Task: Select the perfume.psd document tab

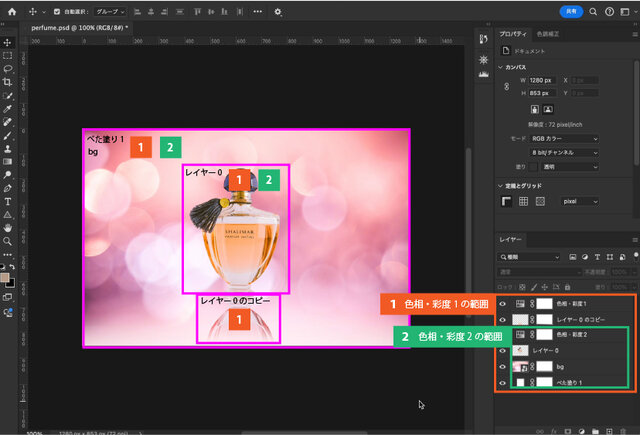Action: pyautogui.click(x=78, y=28)
